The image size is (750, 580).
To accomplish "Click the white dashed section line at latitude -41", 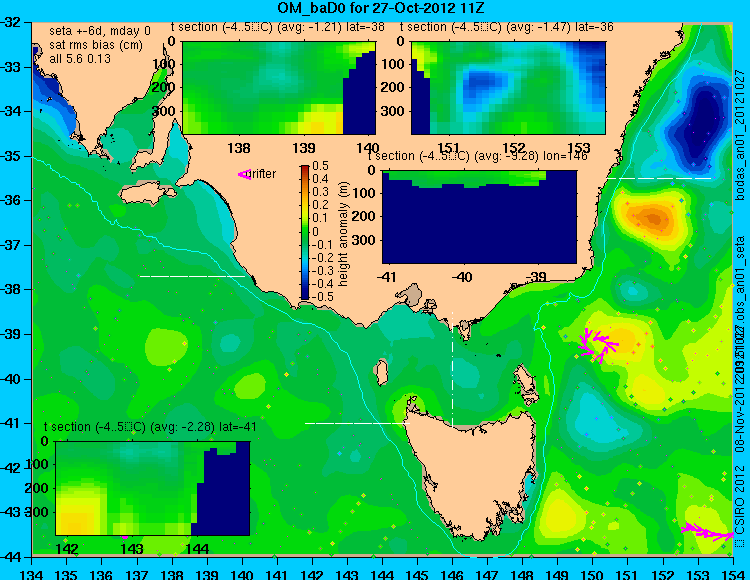I will point(357,423).
